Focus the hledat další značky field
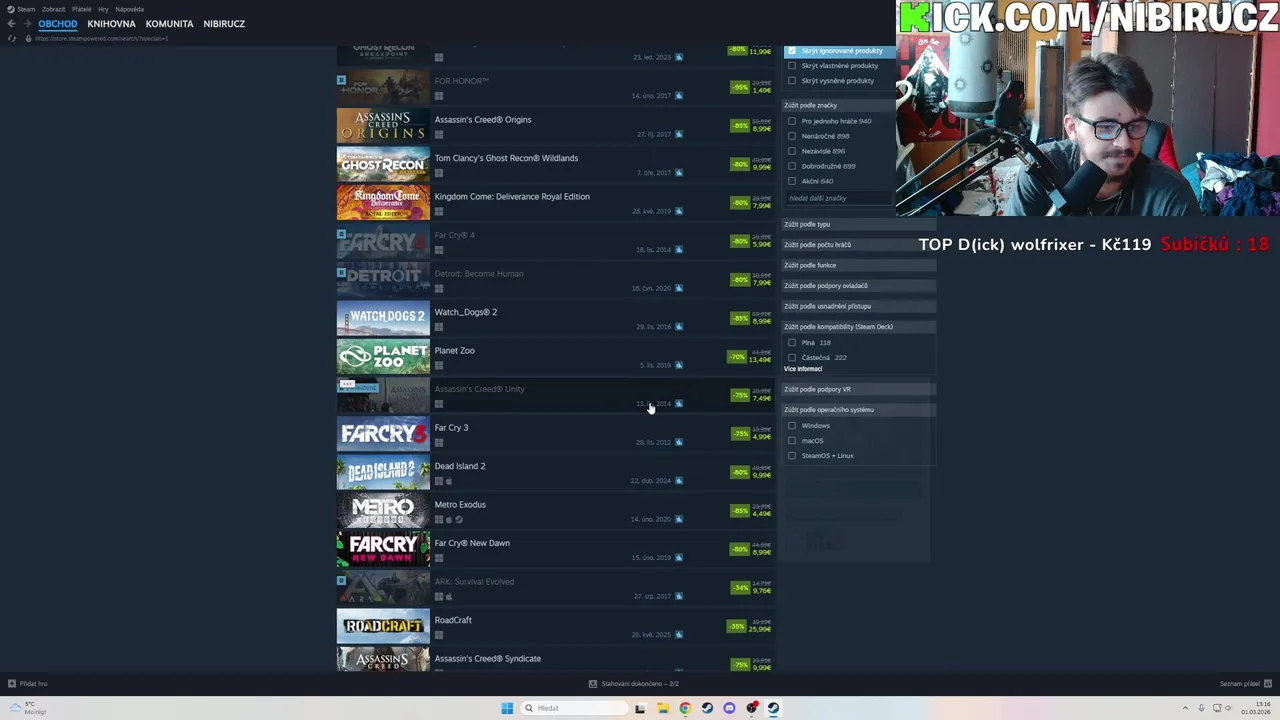 (838, 198)
